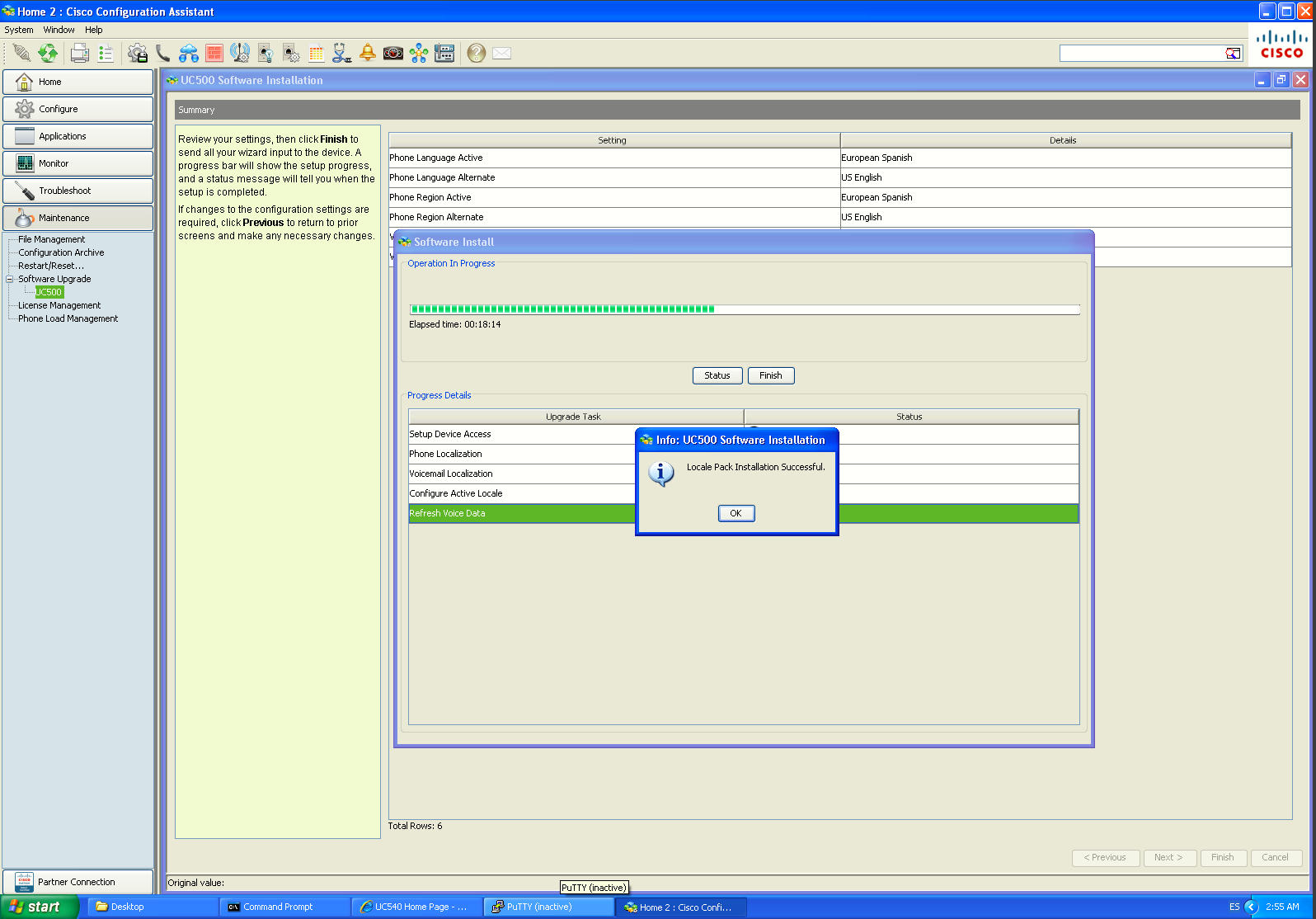Click the Print icon in toolbar
This screenshot has width=1316, height=919.
coord(80,54)
